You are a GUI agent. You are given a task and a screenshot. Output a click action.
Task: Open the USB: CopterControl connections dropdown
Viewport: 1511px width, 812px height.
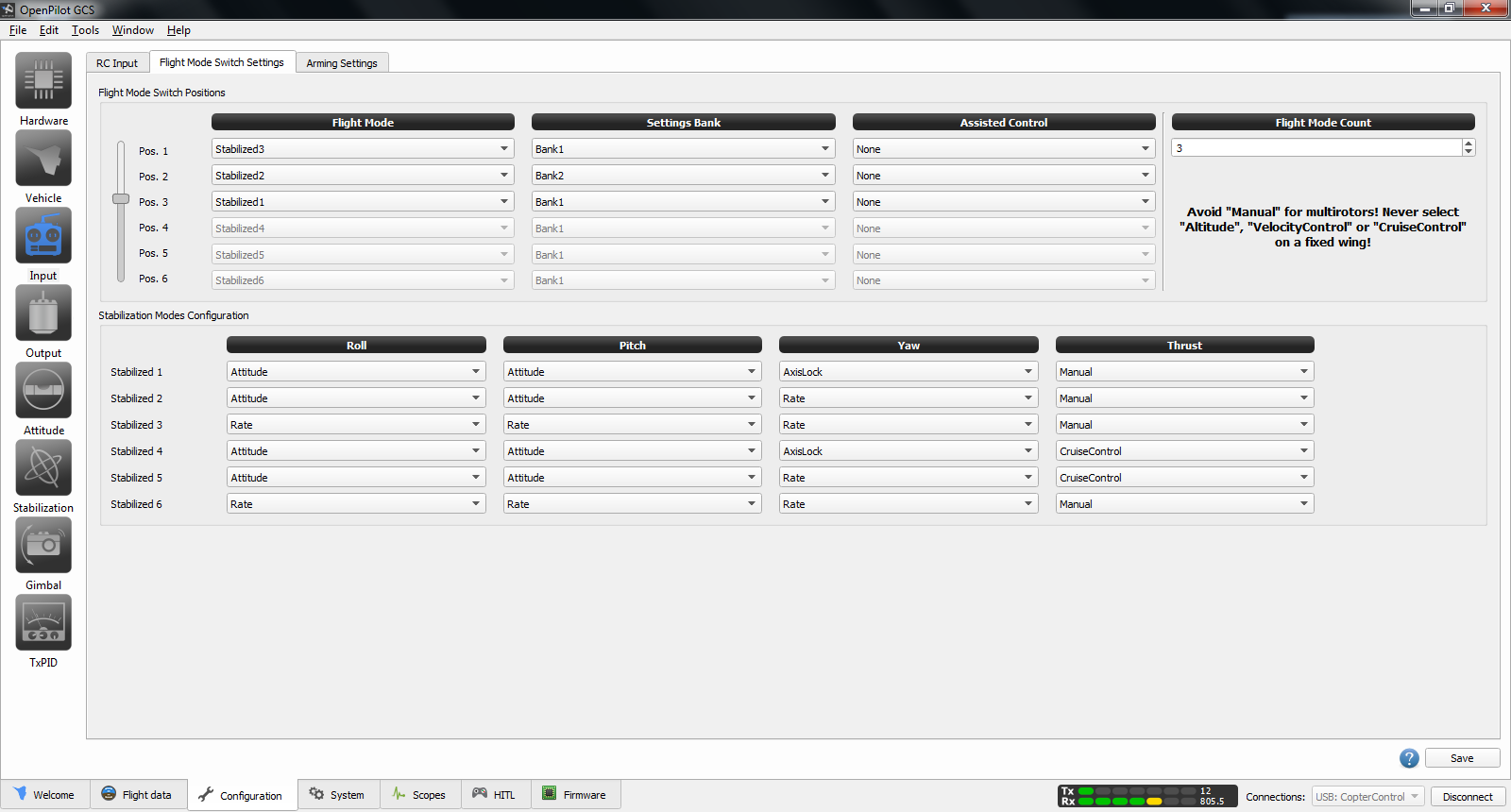pos(1368,797)
